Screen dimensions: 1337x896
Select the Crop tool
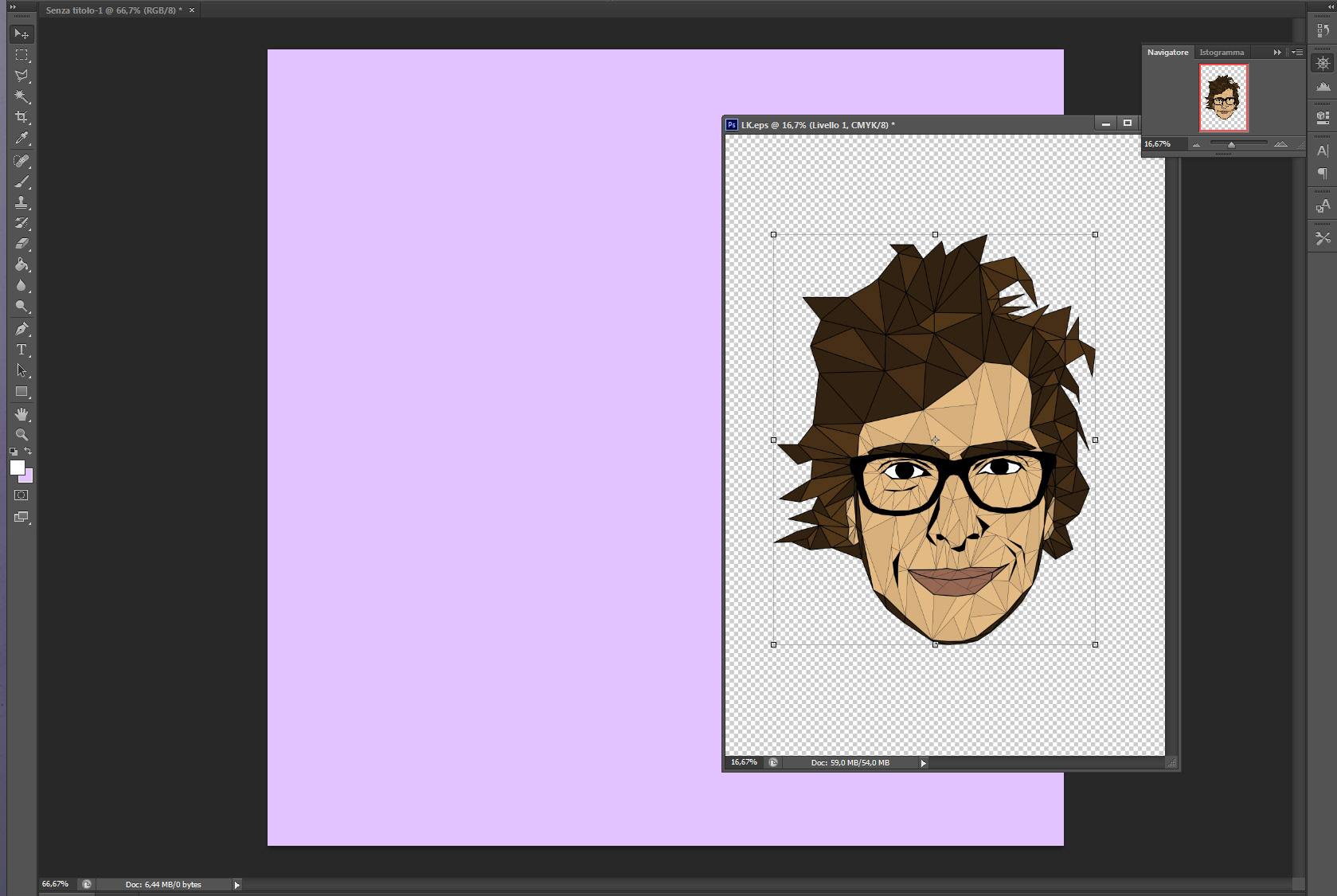[22, 117]
